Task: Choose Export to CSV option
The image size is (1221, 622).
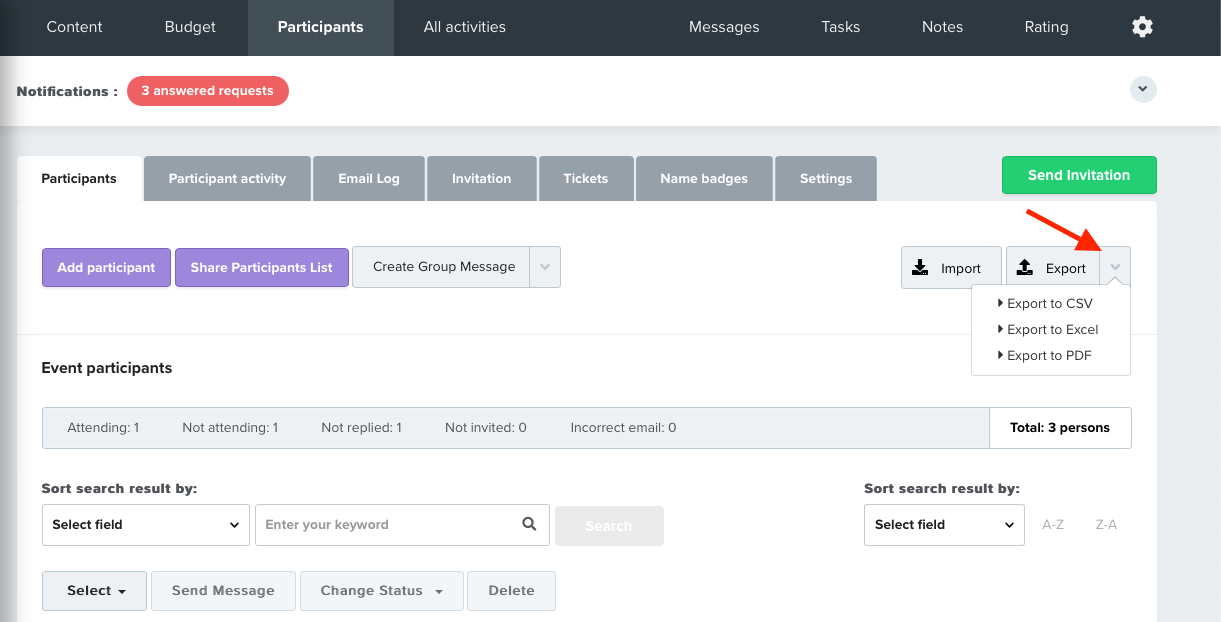Action: (x=1050, y=304)
